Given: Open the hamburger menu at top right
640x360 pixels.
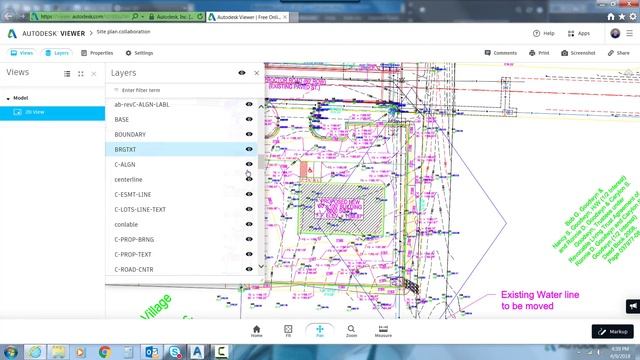Looking at the screenshot, I should click(629, 33).
